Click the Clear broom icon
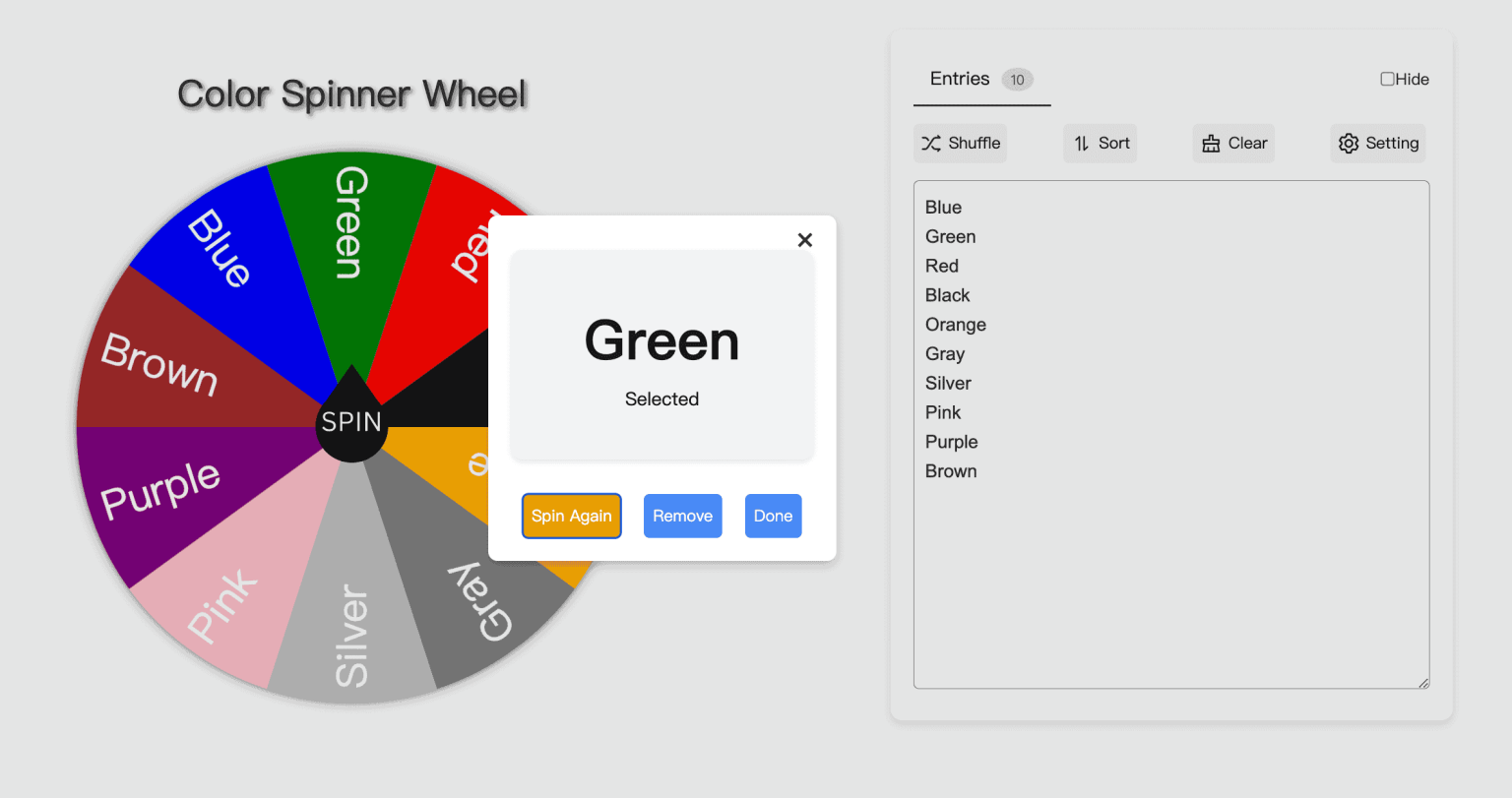This screenshot has width=1512, height=798. [x=1211, y=143]
